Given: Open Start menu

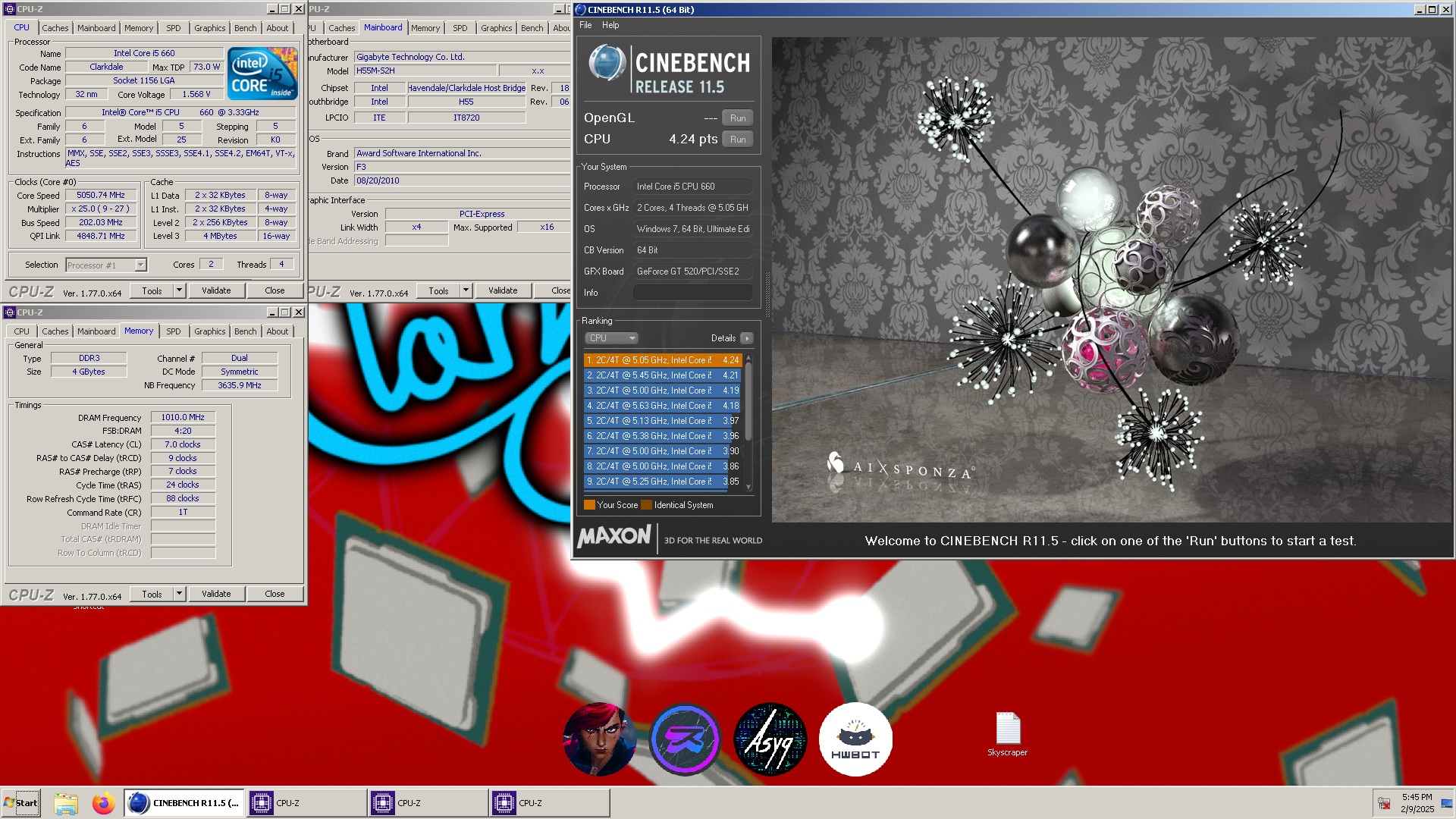Looking at the screenshot, I should pyautogui.click(x=20, y=803).
